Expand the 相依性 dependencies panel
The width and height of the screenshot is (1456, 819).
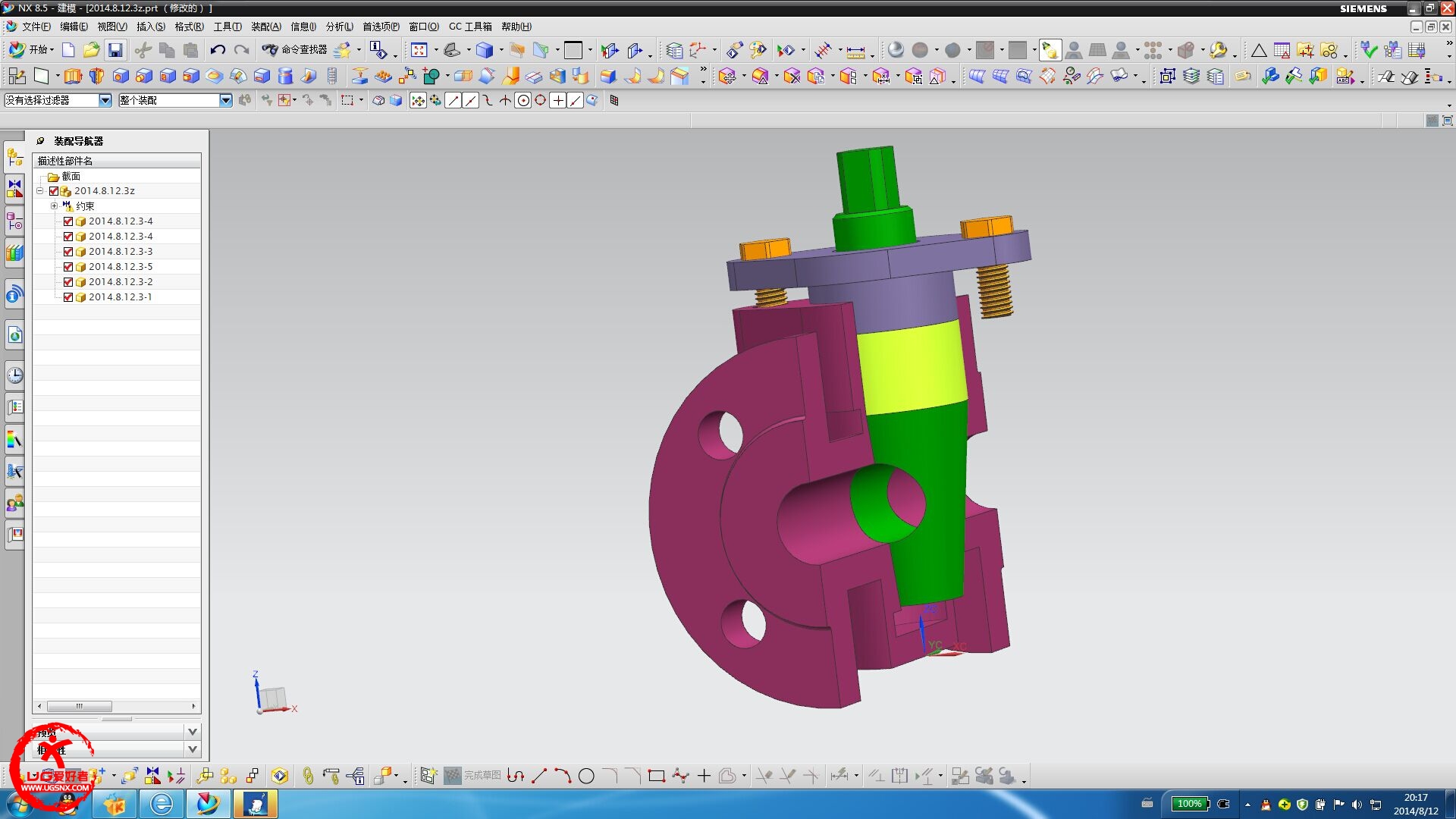click(193, 749)
